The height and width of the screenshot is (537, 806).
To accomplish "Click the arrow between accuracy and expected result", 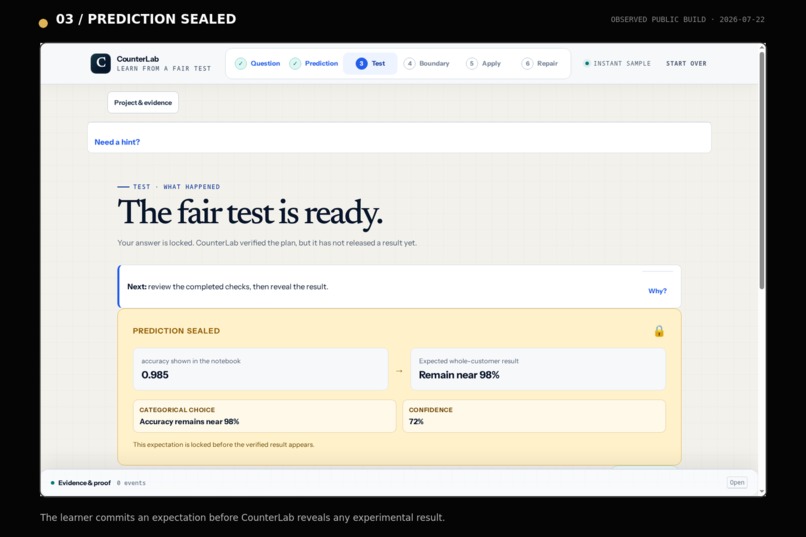I will tap(399, 371).
